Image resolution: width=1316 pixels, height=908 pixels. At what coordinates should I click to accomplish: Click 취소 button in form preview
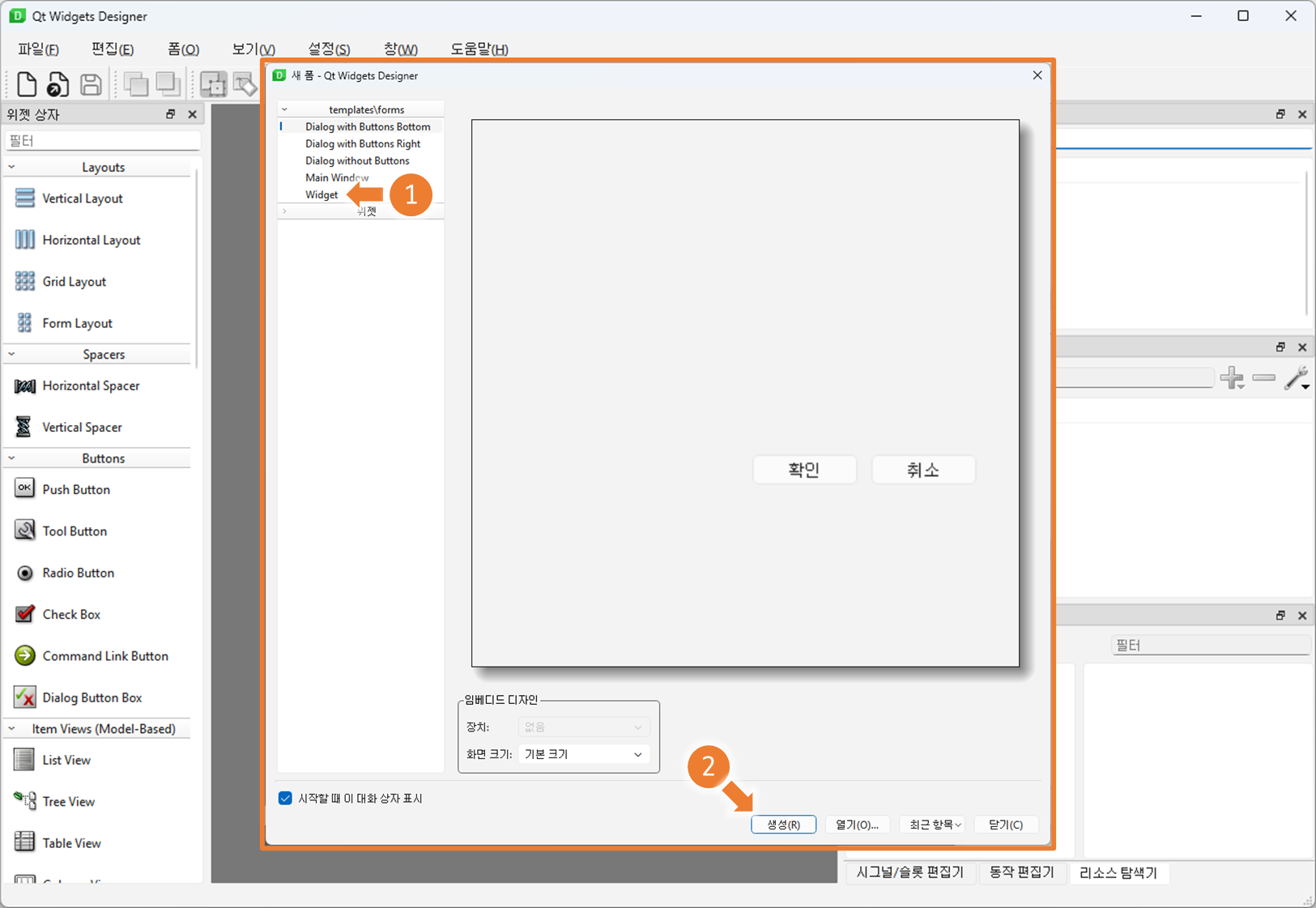(923, 470)
